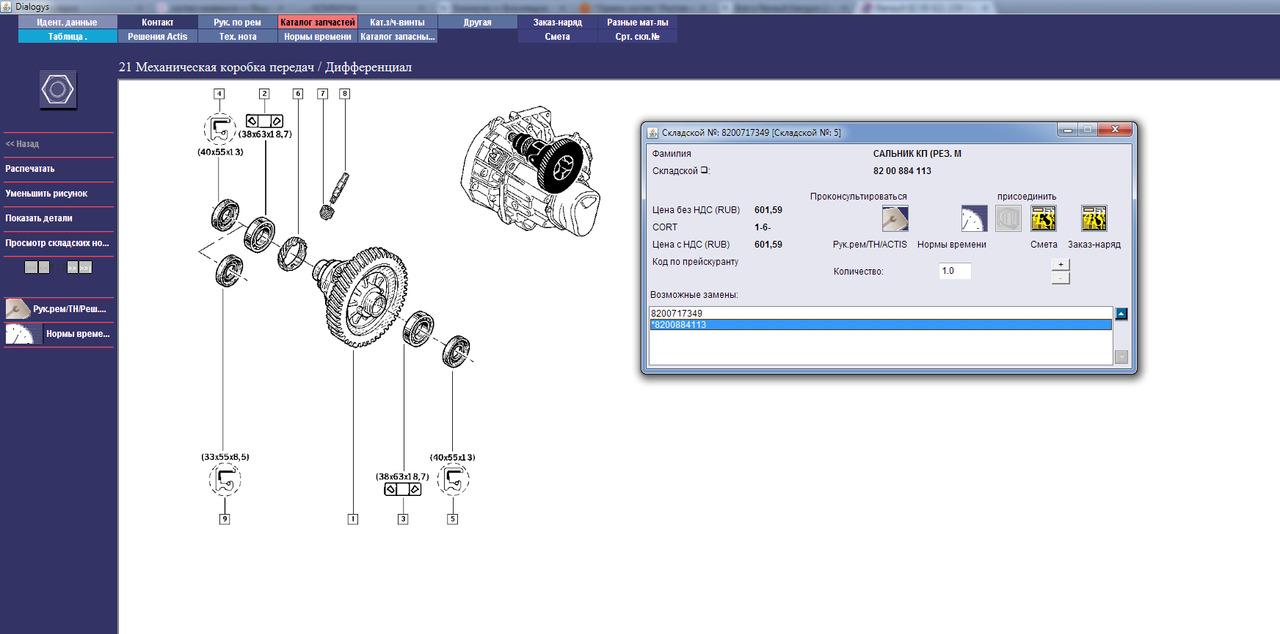Select callout number 6 in the diagram

click(x=298, y=94)
